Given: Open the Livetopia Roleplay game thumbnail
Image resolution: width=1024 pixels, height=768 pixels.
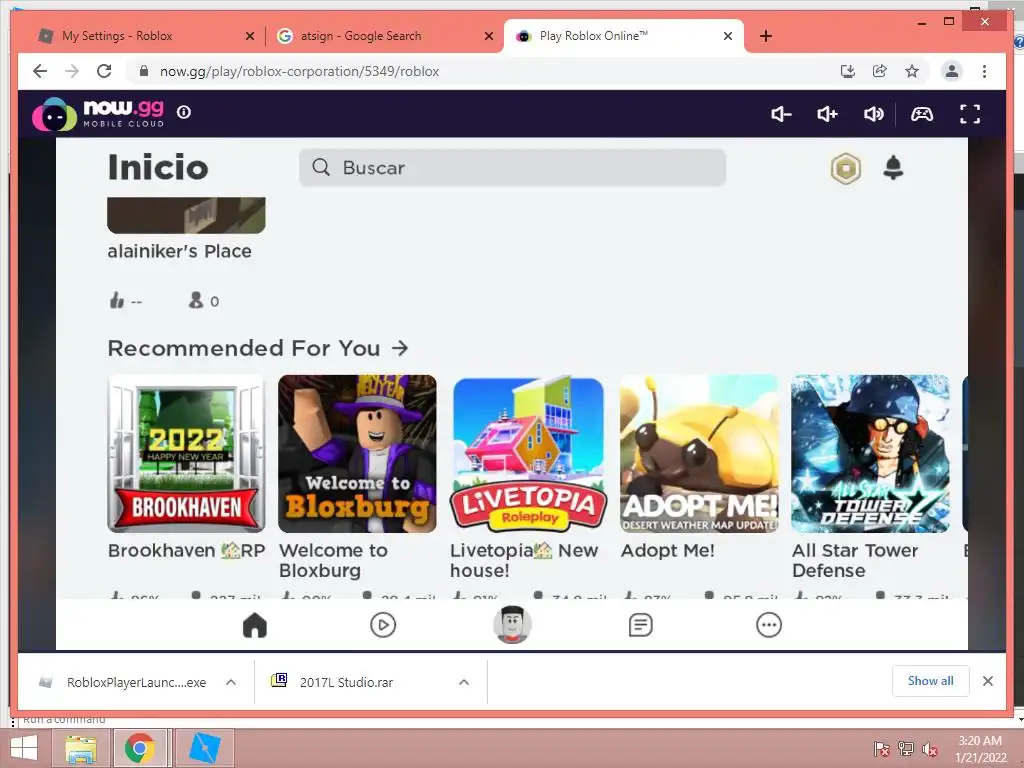Looking at the screenshot, I should [528, 453].
